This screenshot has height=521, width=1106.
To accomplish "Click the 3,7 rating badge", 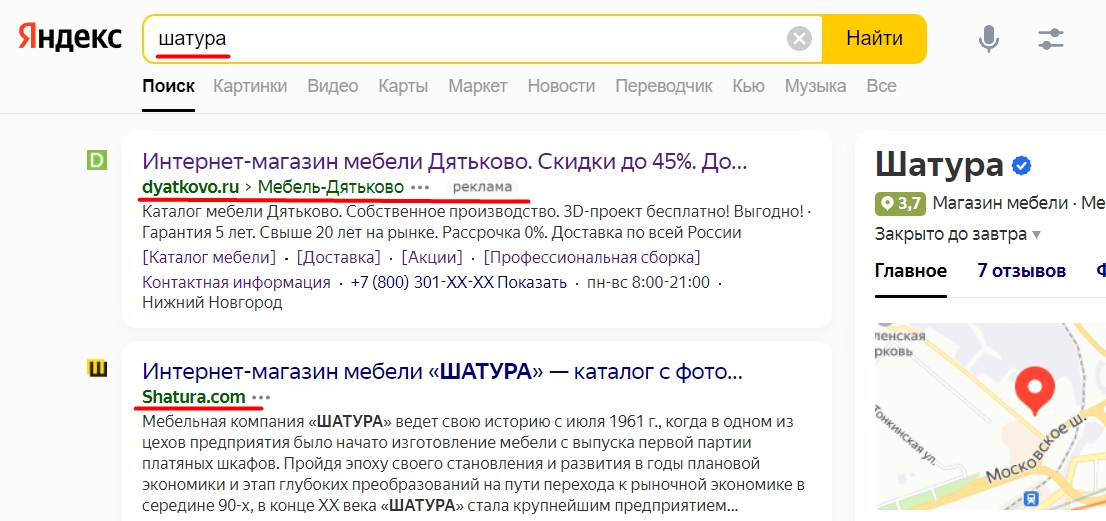I will tap(901, 204).
